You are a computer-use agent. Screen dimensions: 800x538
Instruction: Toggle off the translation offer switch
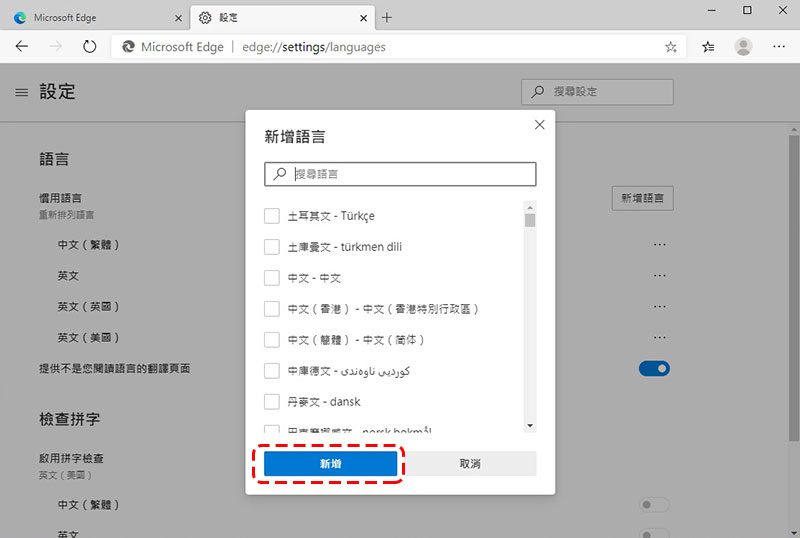[654, 369]
